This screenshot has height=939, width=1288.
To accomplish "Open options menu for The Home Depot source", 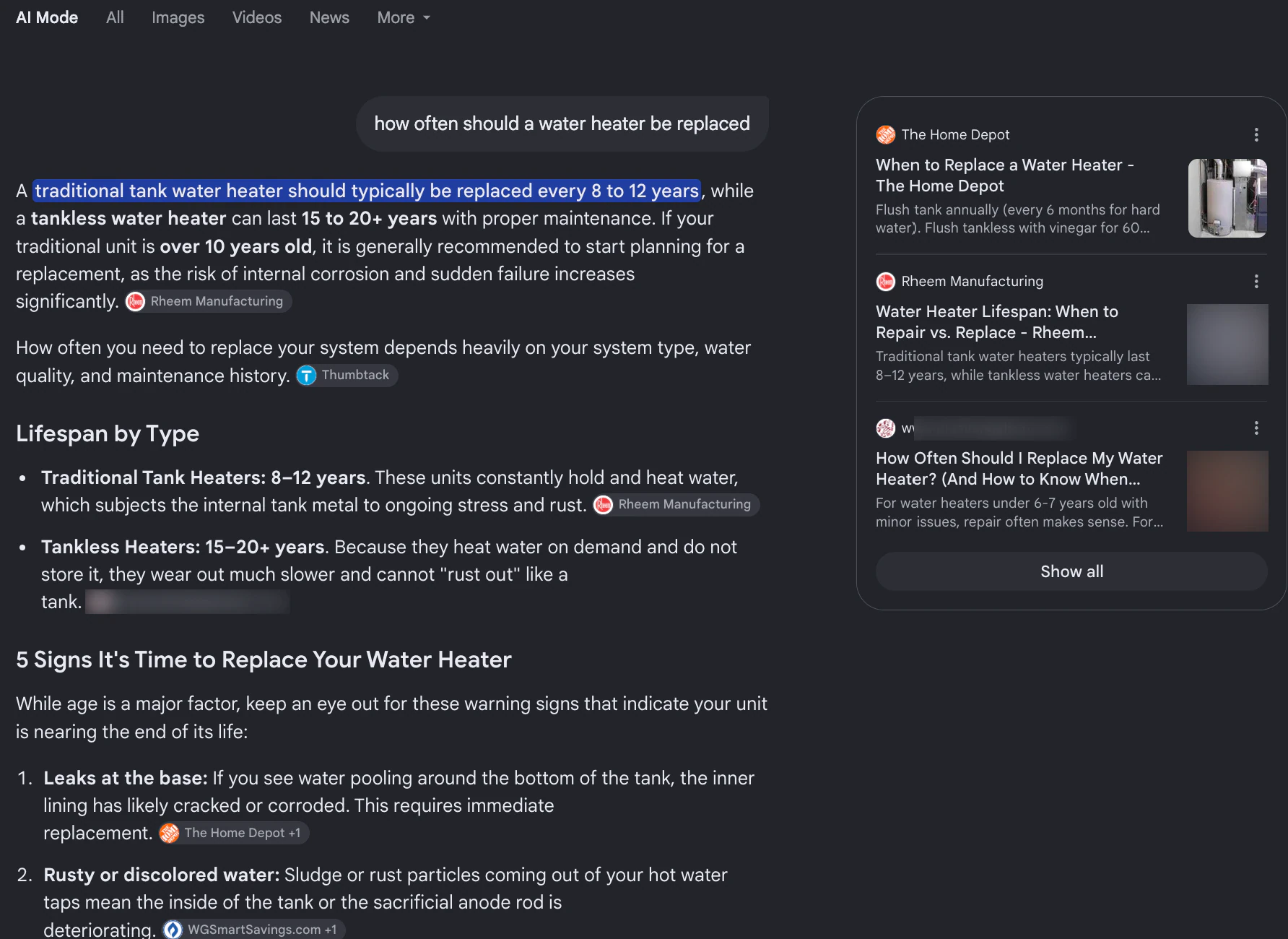I will (x=1256, y=135).
